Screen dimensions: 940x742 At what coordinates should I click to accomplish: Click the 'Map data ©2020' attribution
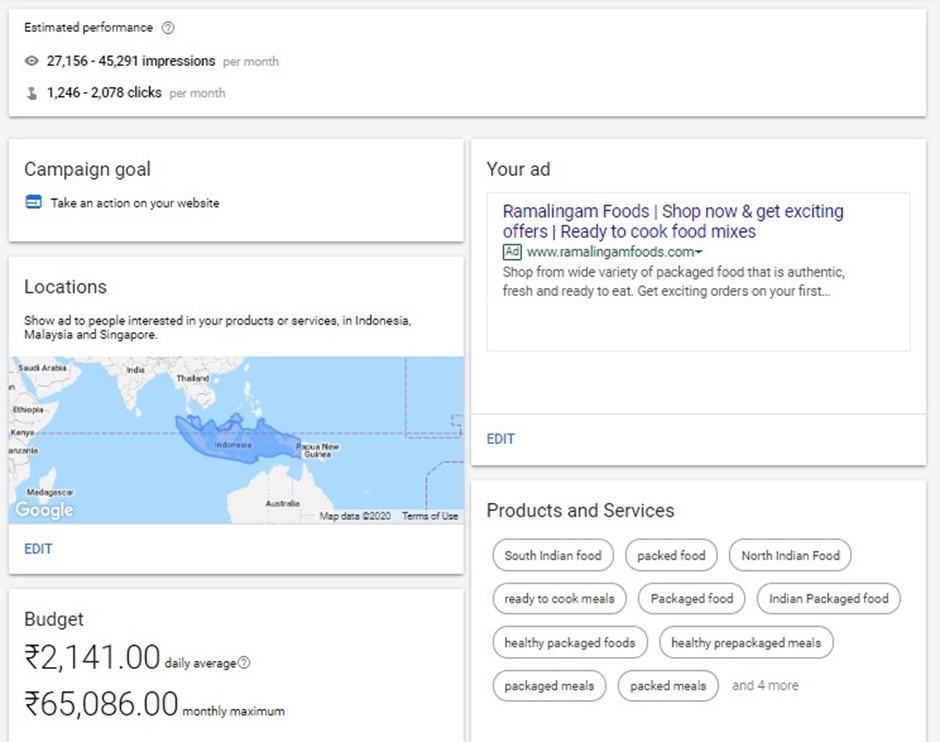pyautogui.click(x=355, y=516)
